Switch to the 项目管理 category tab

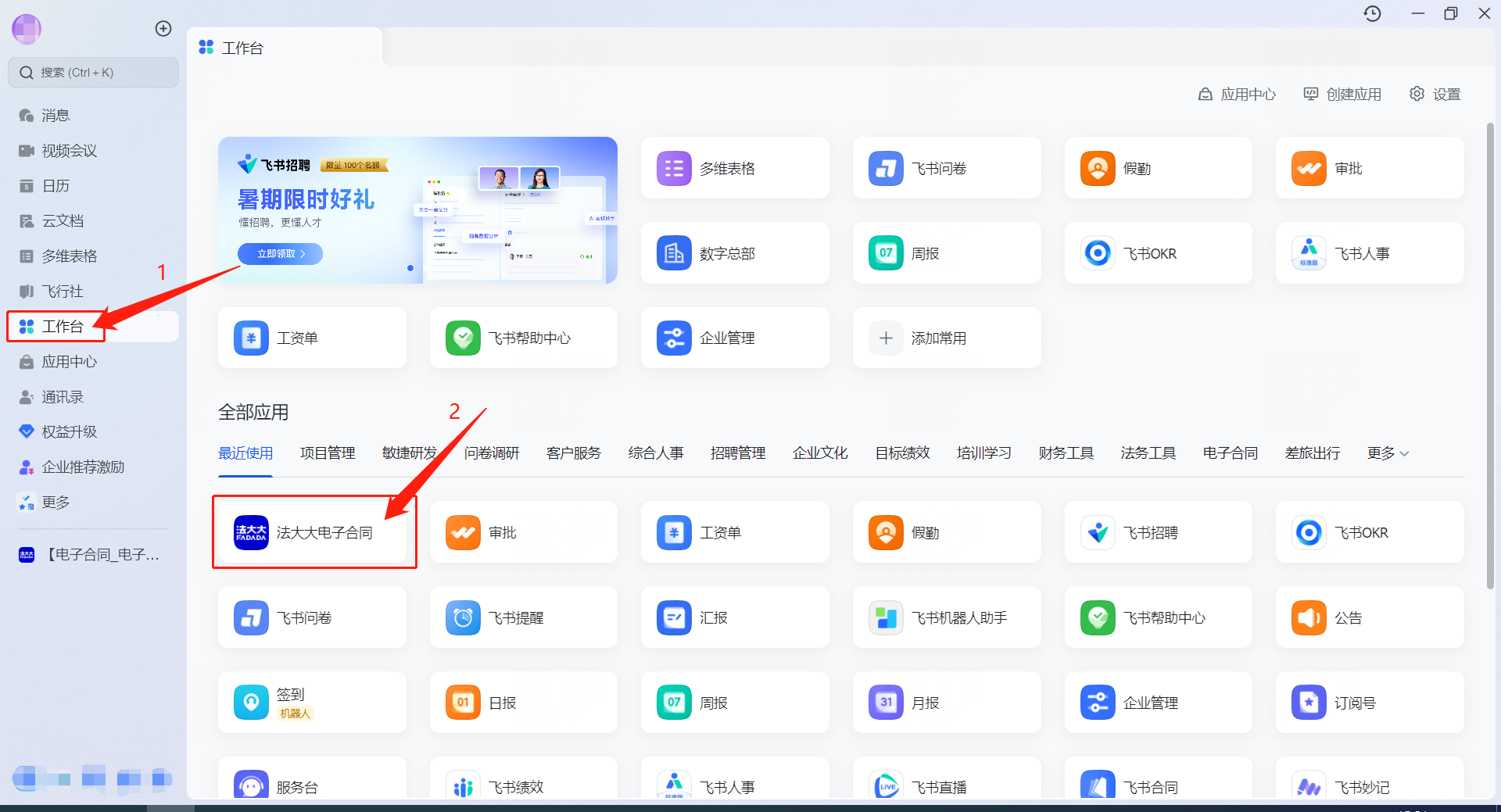point(328,453)
